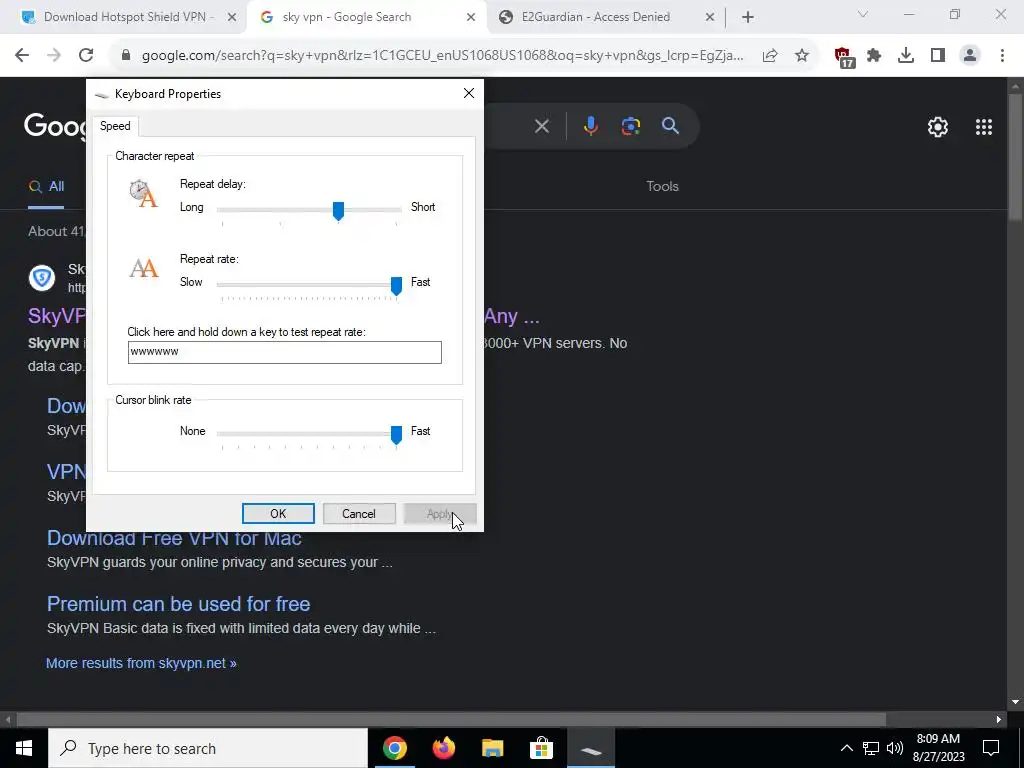Clear the Google search box with X
Viewport: 1024px width, 768px height.
(541, 126)
